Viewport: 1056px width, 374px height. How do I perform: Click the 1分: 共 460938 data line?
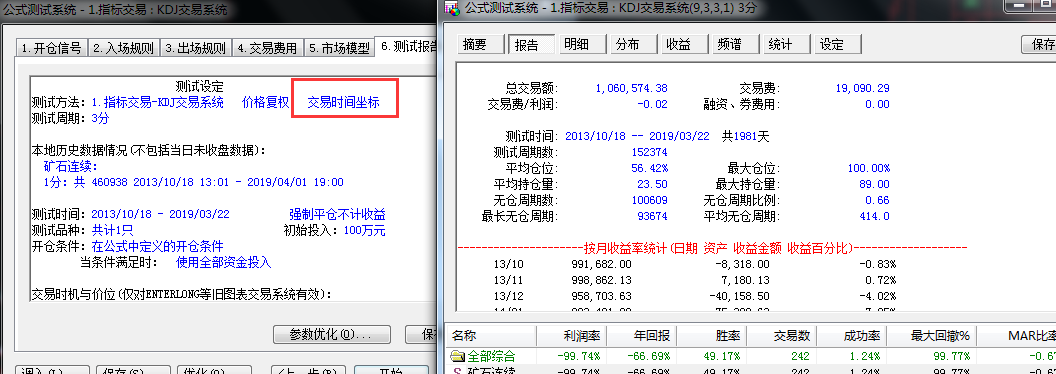[x=193, y=182]
